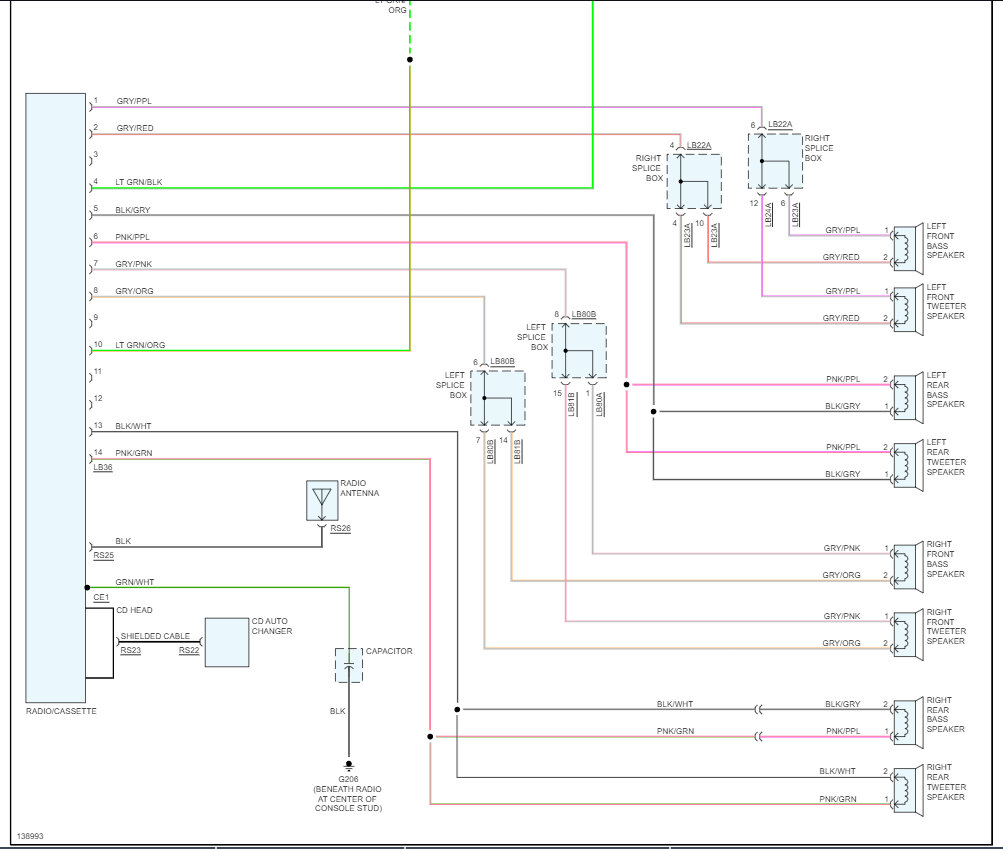This screenshot has width=1003, height=849.
Task: Click PNK/GRN label at Right Rear Tweeter Speaker
Action: pos(838,799)
